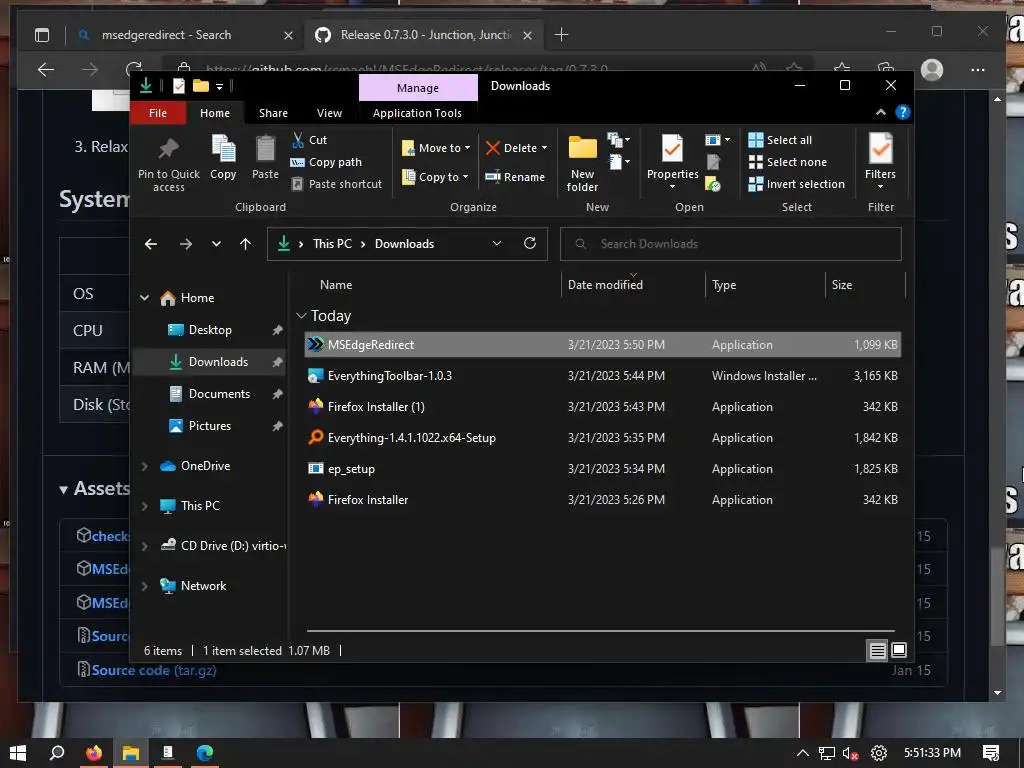Select the MSEdgeRedirect file
The height and width of the screenshot is (768, 1024).
tap(603, 345)
